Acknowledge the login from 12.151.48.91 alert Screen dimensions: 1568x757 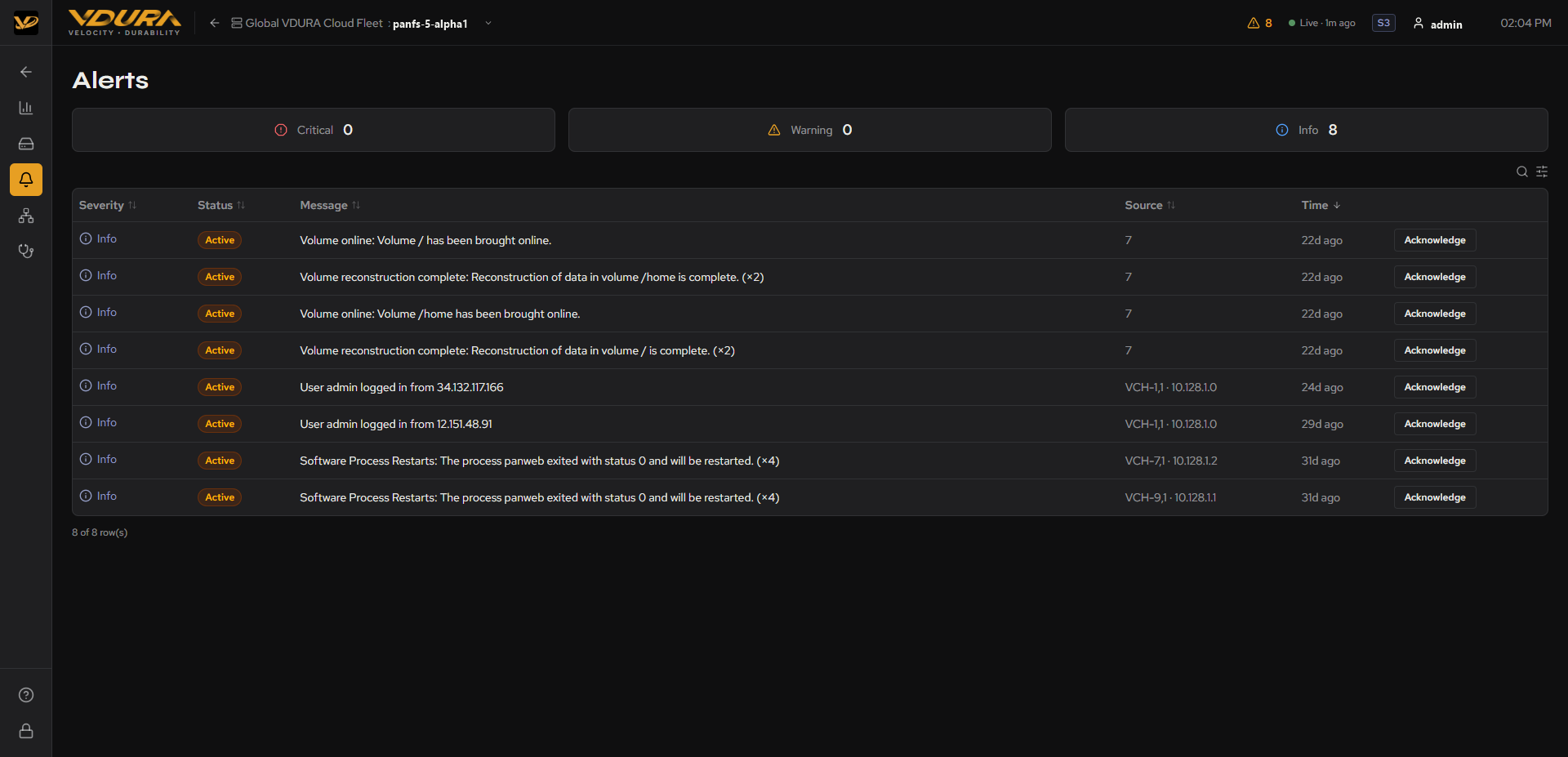(x=1435, y=424)
